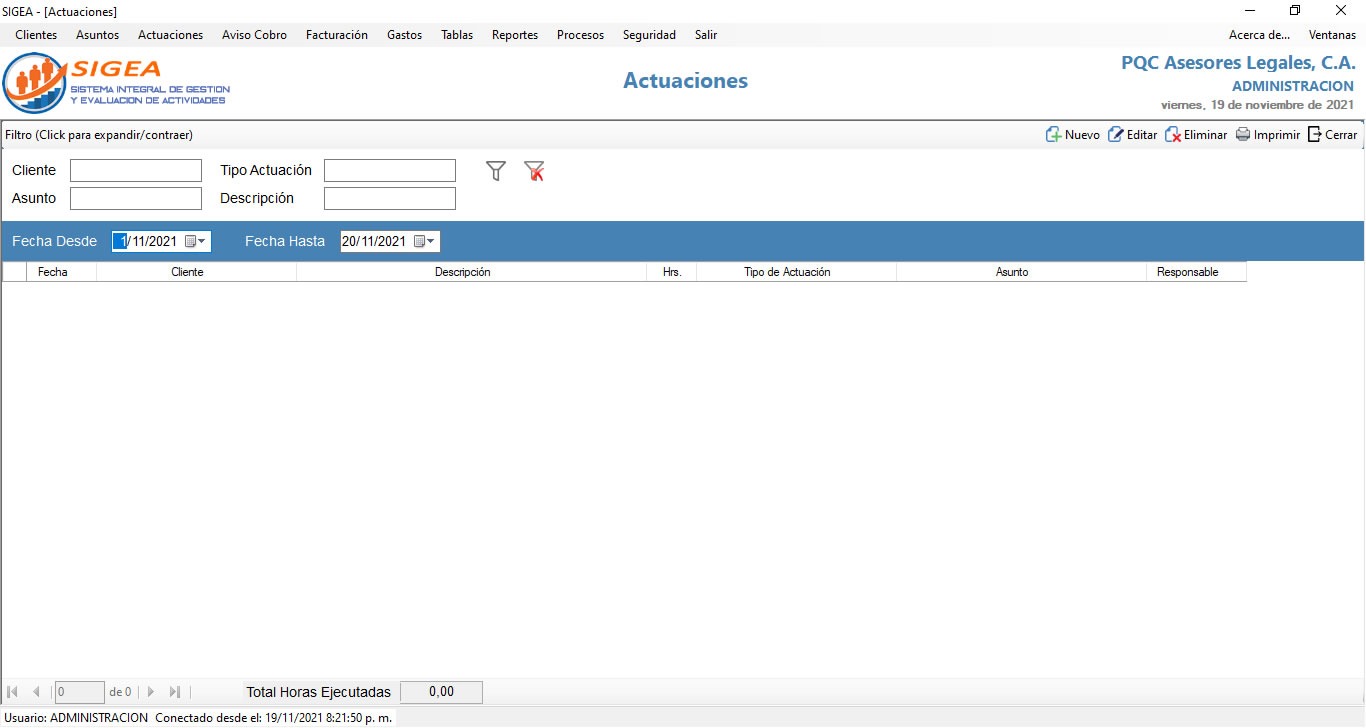Open the Gastos menu
This screenshot has width=1366, height=728.
404,35
